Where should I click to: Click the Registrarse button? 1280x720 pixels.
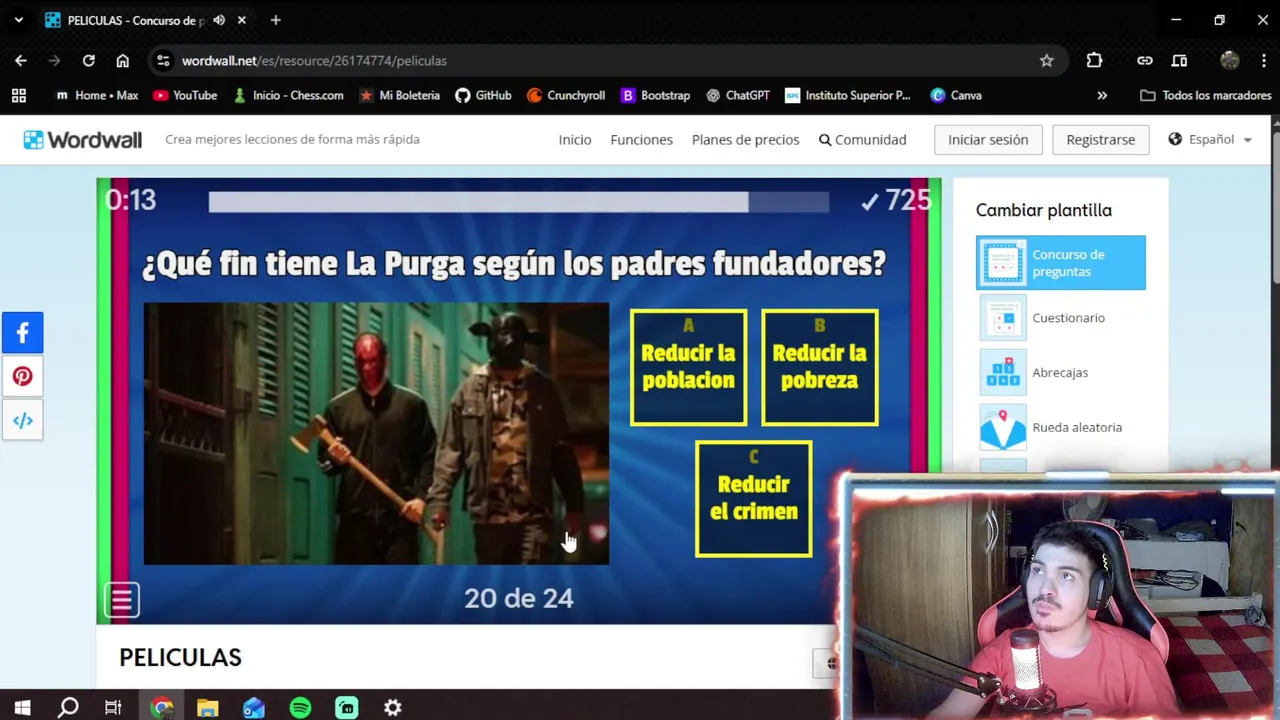[1100, 139]
